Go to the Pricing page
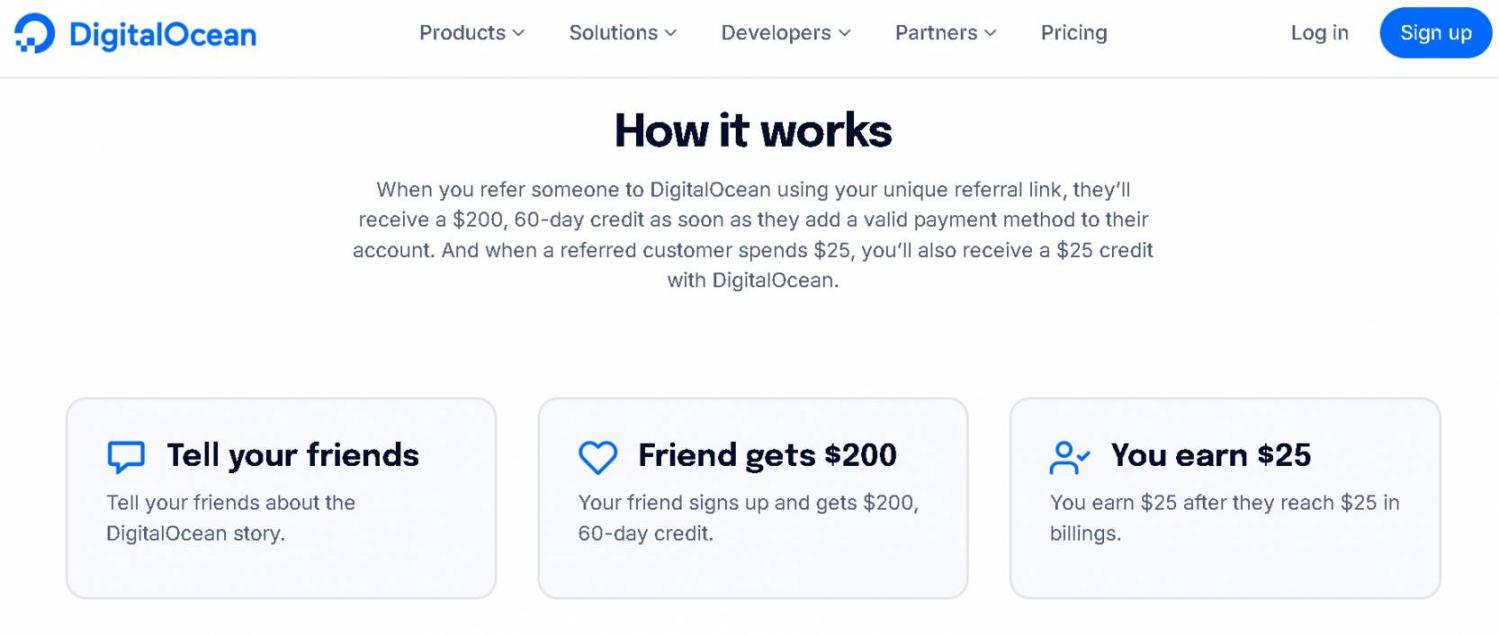This screenshot has height=635, width=1499. click(1074, 33)
